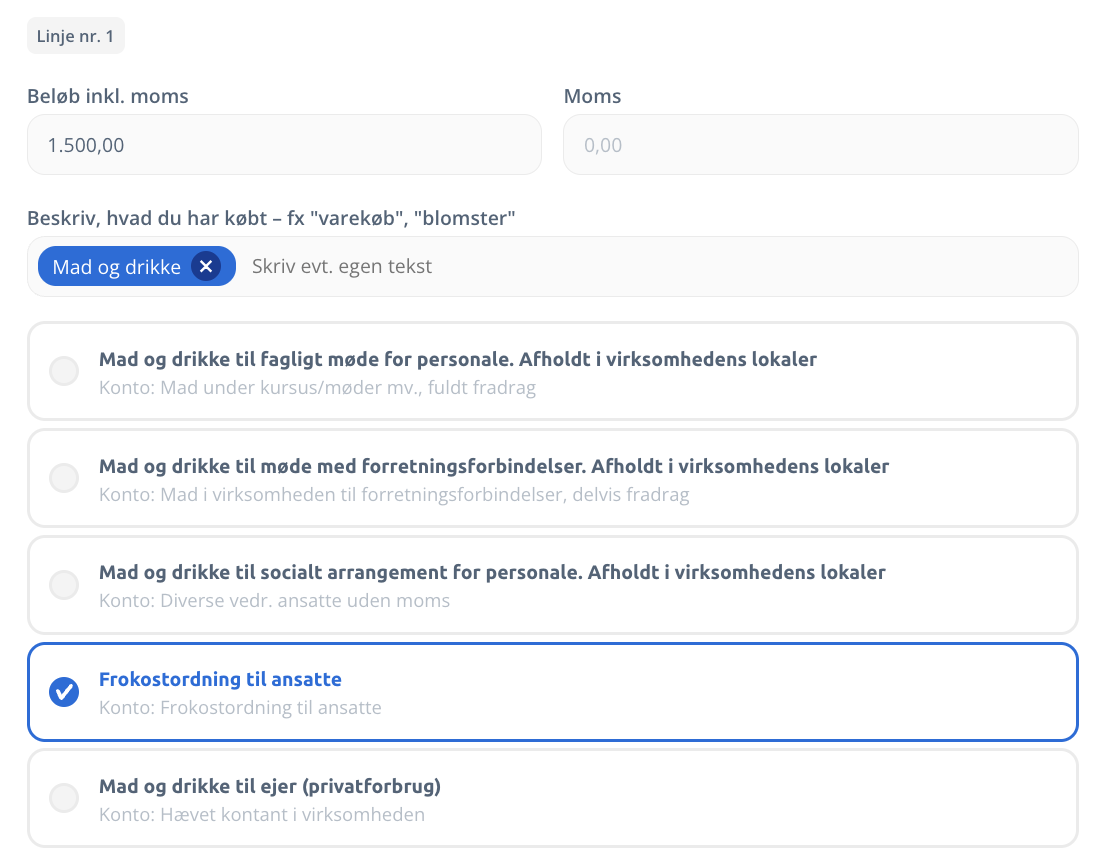Click 'Konto: Diverse vedr. ansatte uden moms'

point(274,600)
